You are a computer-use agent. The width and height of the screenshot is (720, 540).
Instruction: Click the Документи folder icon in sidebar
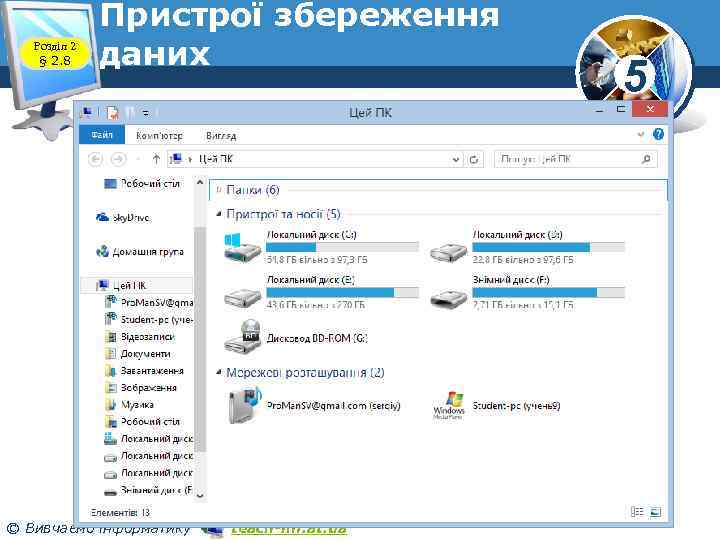pos(111,354)
